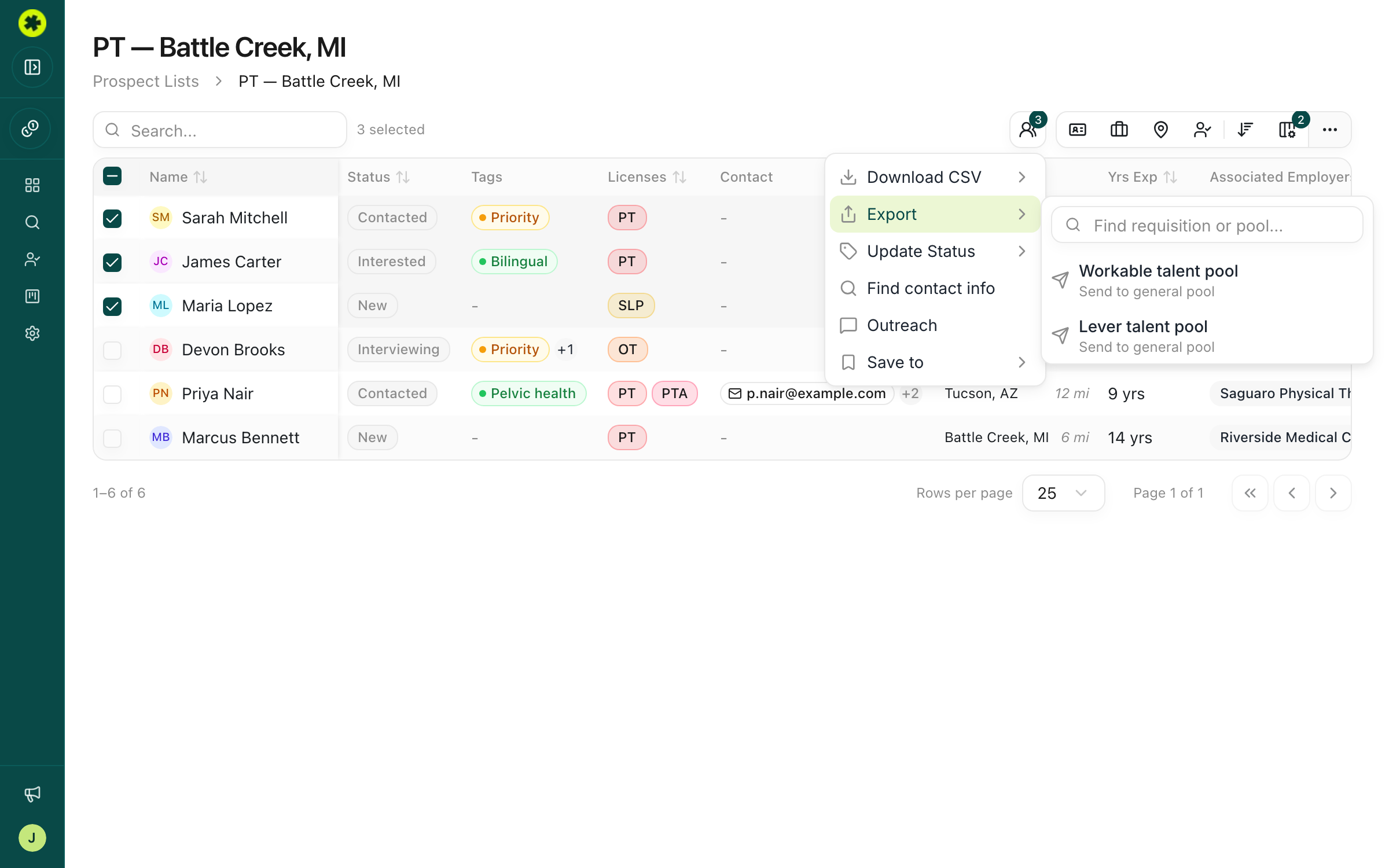Open column settings with badge 2
1389x868 pixels.
coord(1287,130)
